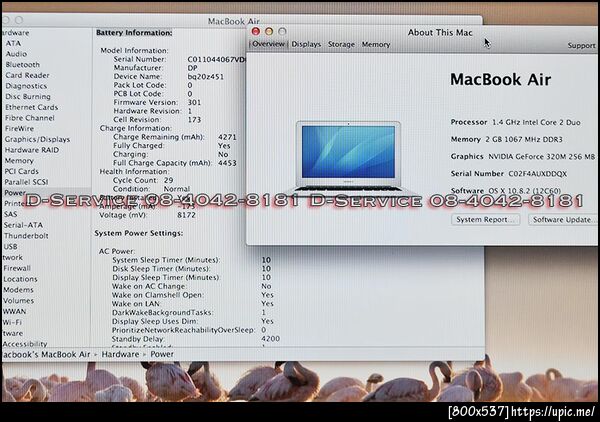
Task: Click the Charge Remaining value 4271
Action: point(227,137)
